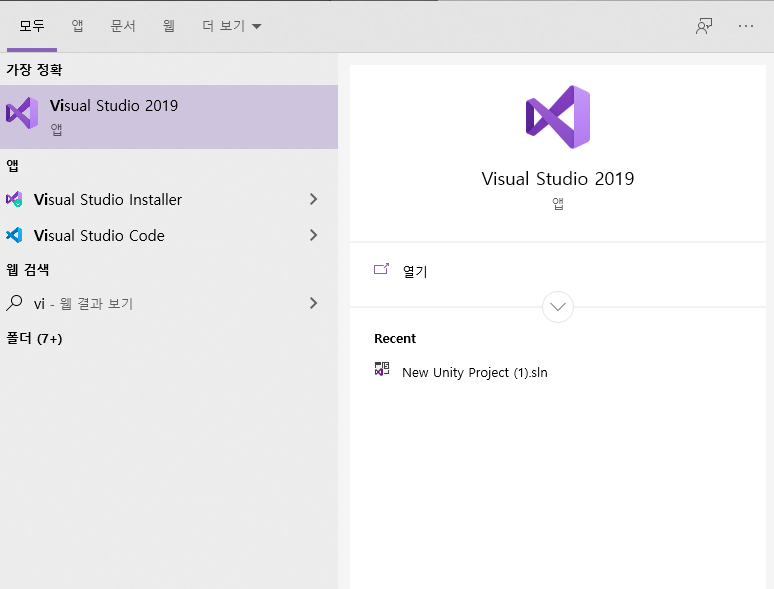Screen dimensions: 774x589
Task: Open the 더 보기 dropdown
Action: point(232,26)
